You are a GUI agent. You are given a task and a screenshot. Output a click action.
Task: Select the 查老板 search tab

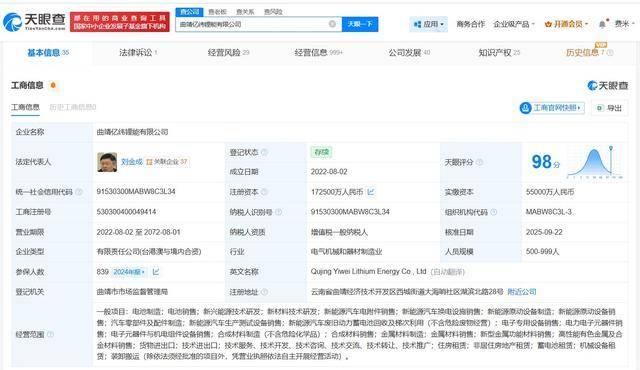point(217,12)
